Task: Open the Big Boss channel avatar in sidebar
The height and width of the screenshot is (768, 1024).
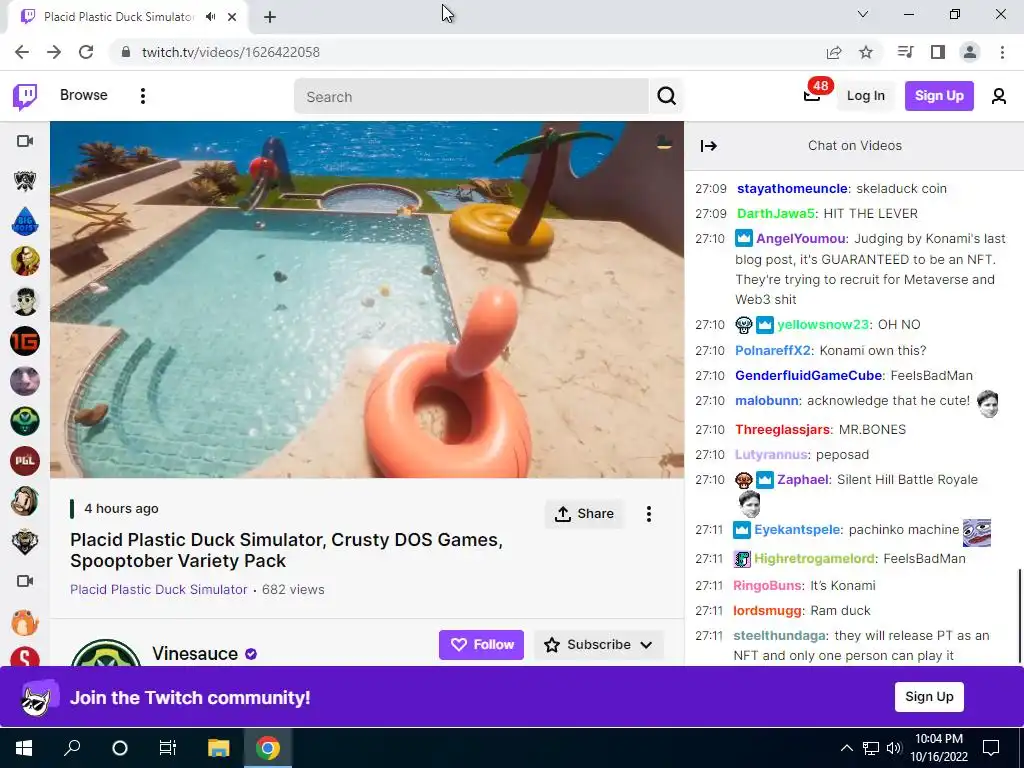Action: coord(25,221)
